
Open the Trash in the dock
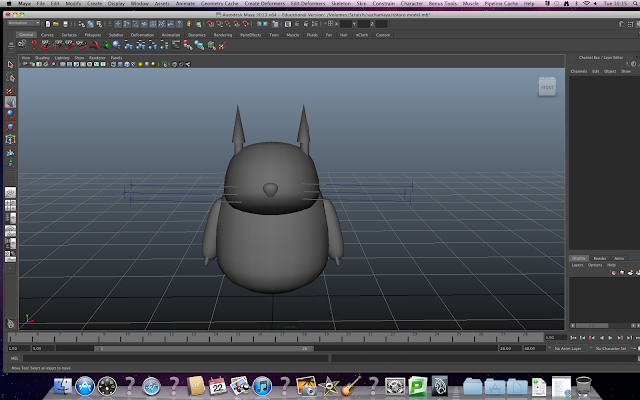click(584, 386)
